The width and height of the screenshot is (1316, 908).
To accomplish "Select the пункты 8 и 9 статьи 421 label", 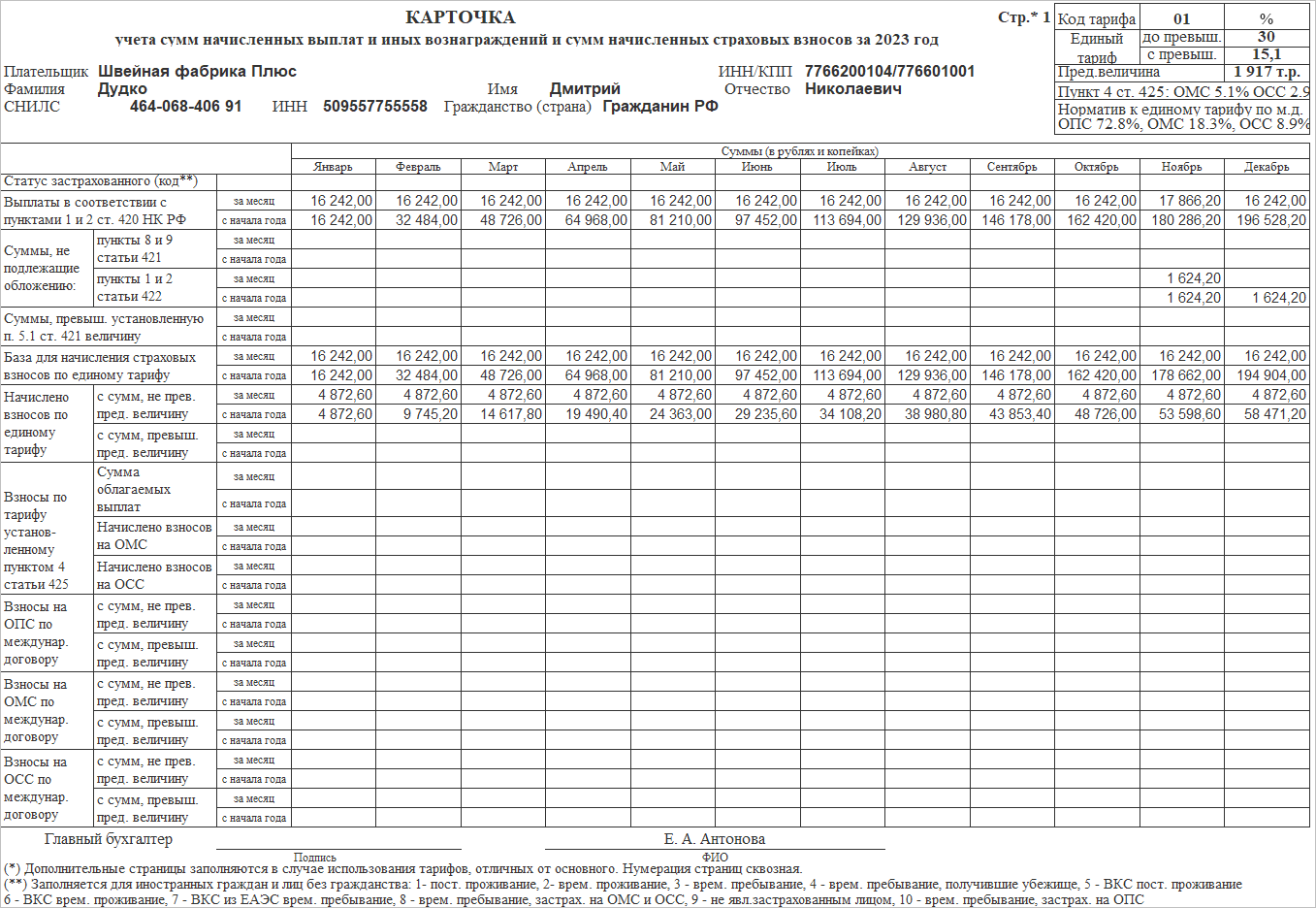I will [135, 248].
